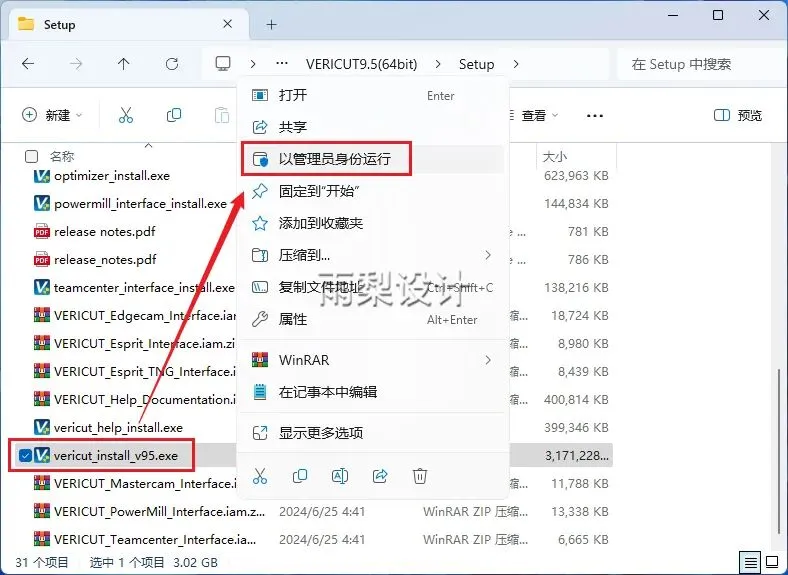
Task: Click the Share icon in context menu bottom row
Action: tap(380, 475)
